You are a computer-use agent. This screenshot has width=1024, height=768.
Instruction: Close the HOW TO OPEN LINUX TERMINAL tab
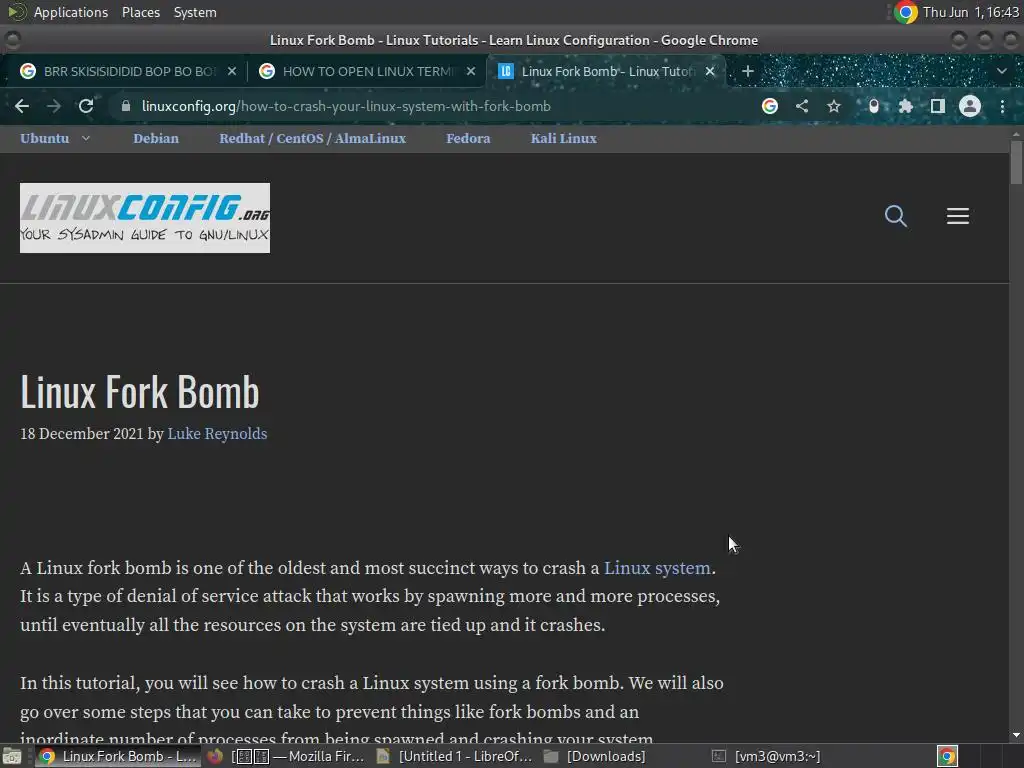point(471,71)
